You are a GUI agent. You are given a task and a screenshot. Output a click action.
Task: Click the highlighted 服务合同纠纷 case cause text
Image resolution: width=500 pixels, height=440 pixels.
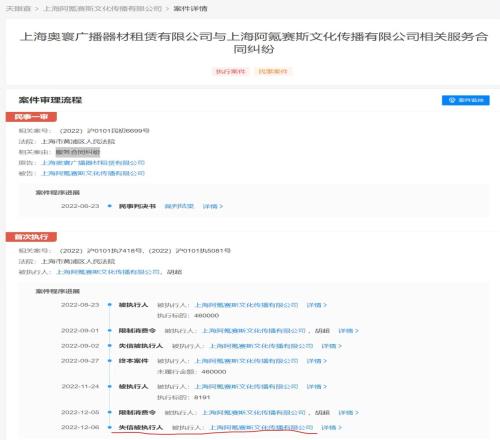tap(78, 152)
